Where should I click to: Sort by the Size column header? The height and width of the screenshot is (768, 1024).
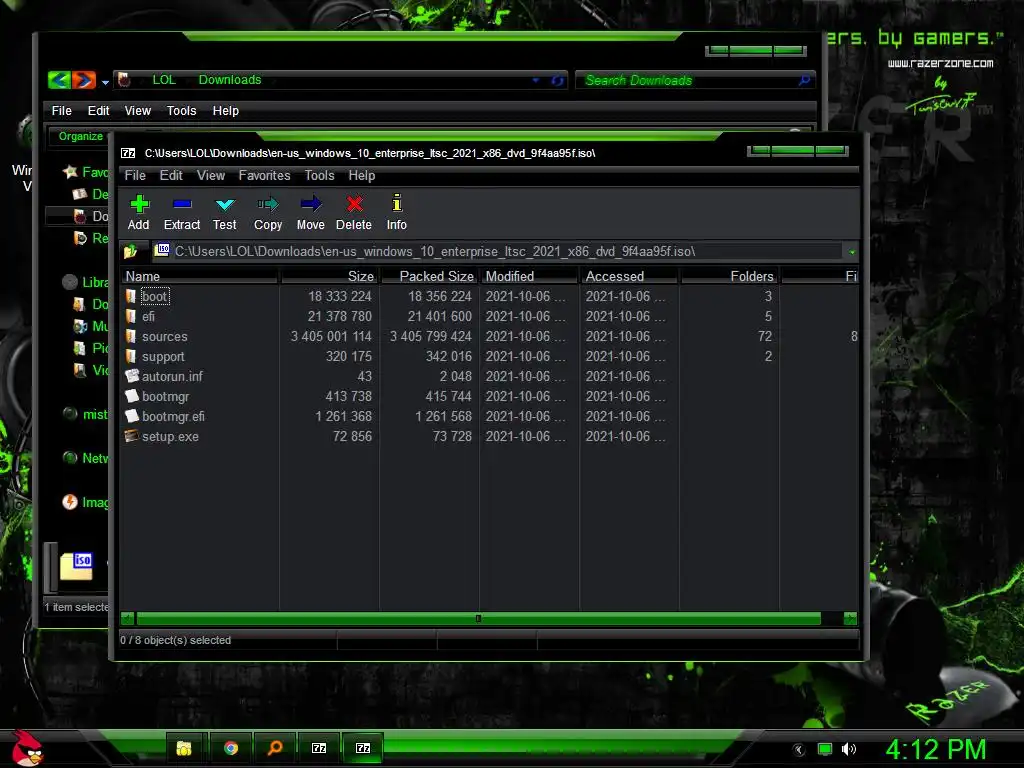pos(330,276)
